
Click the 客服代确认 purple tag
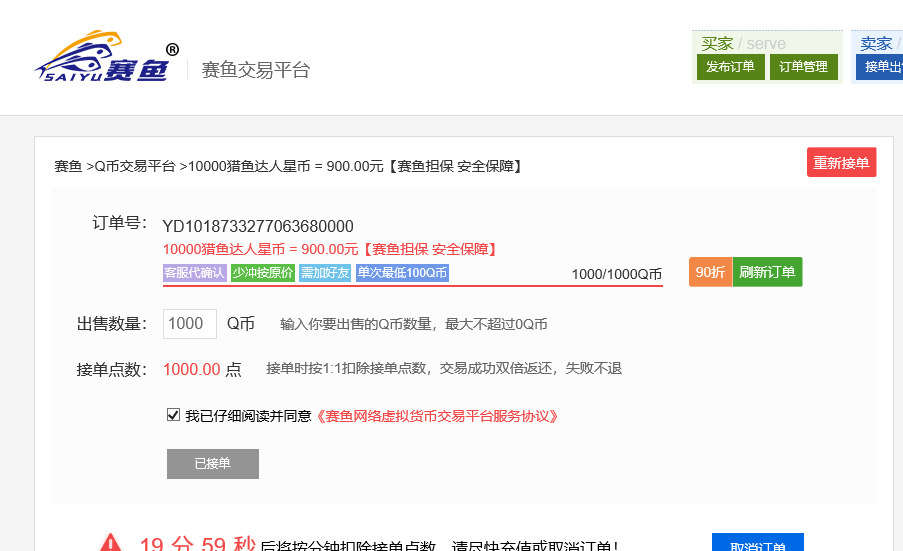pyautogui.click(x=195, y=273)
